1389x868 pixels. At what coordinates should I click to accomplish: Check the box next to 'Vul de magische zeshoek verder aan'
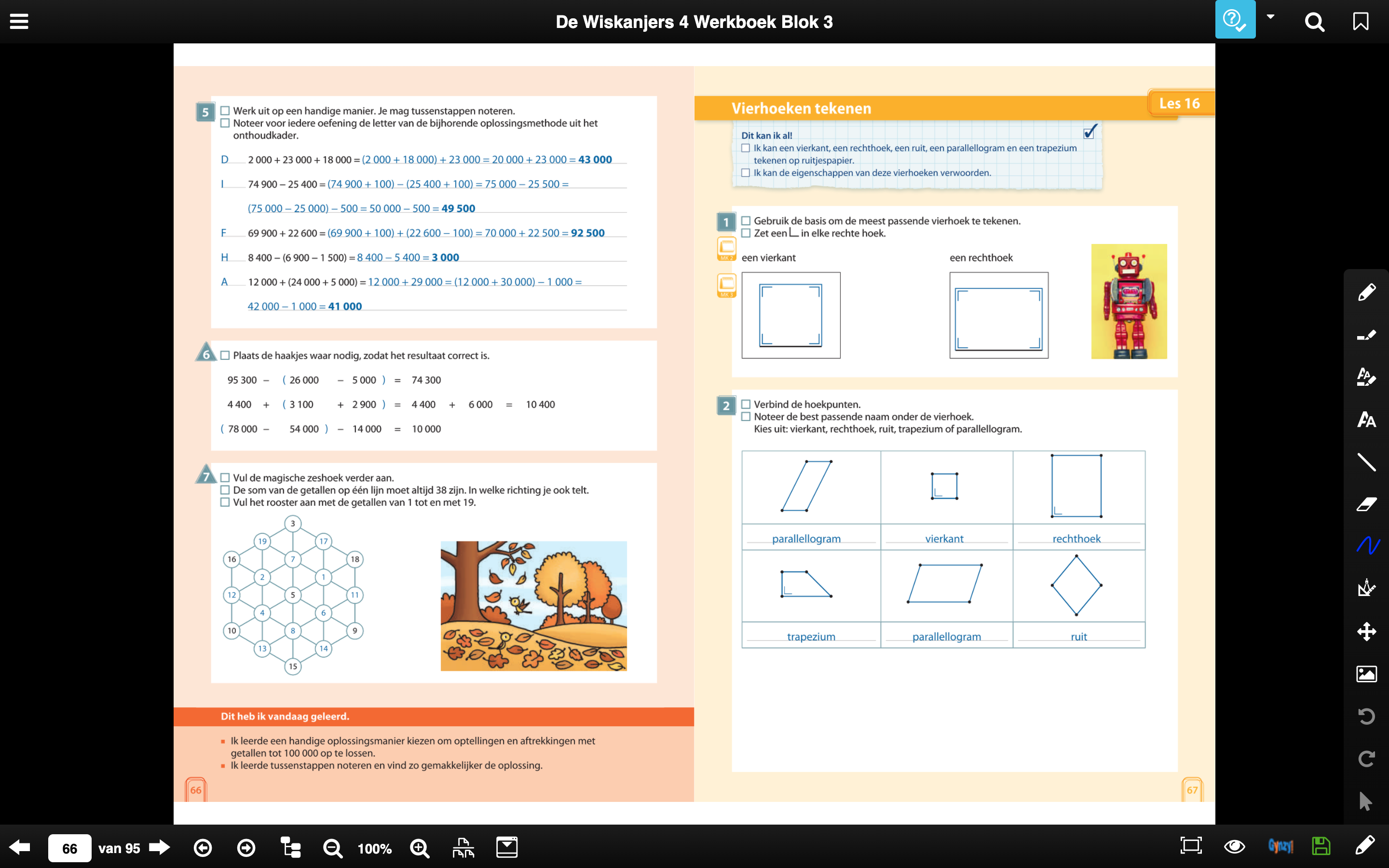pyautogui.click(x=225, y=477)
